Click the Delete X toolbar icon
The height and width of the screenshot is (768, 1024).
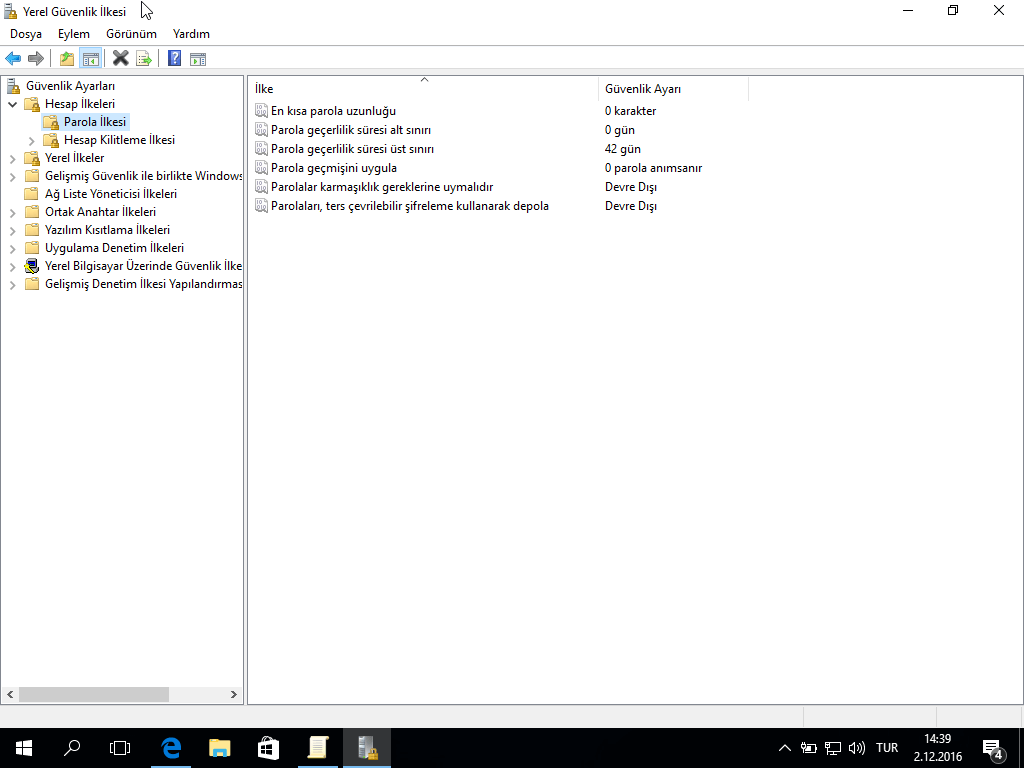pyautogui.click(x=120, y=59)
